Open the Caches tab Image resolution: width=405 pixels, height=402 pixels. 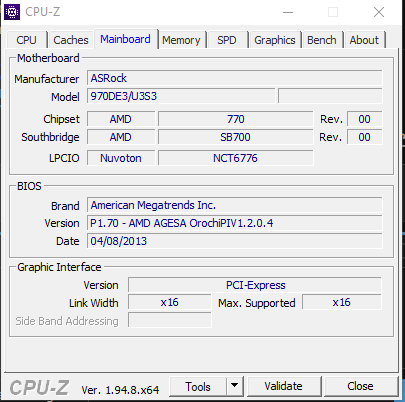(71, 40)
